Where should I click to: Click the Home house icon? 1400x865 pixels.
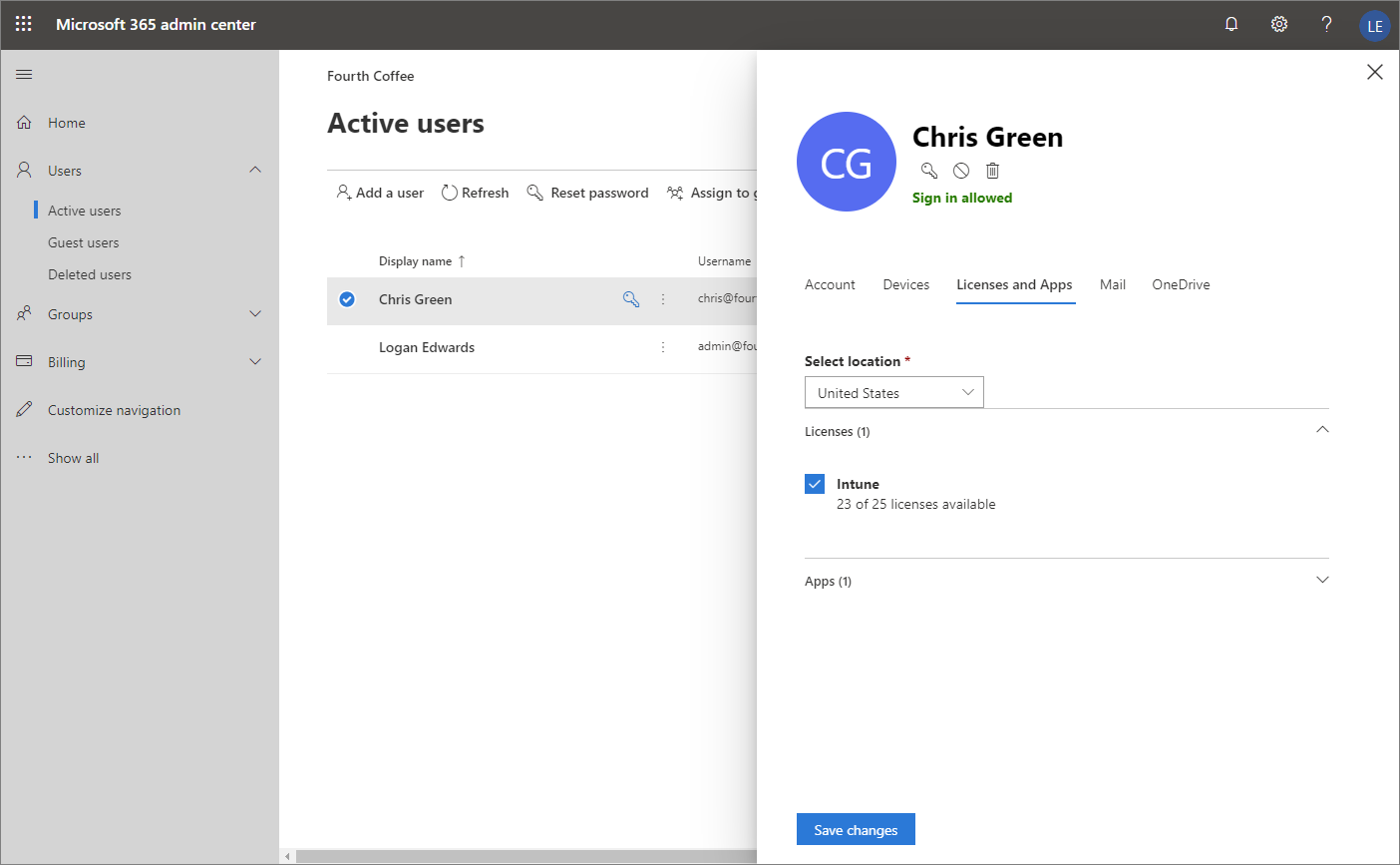(25, 123)
